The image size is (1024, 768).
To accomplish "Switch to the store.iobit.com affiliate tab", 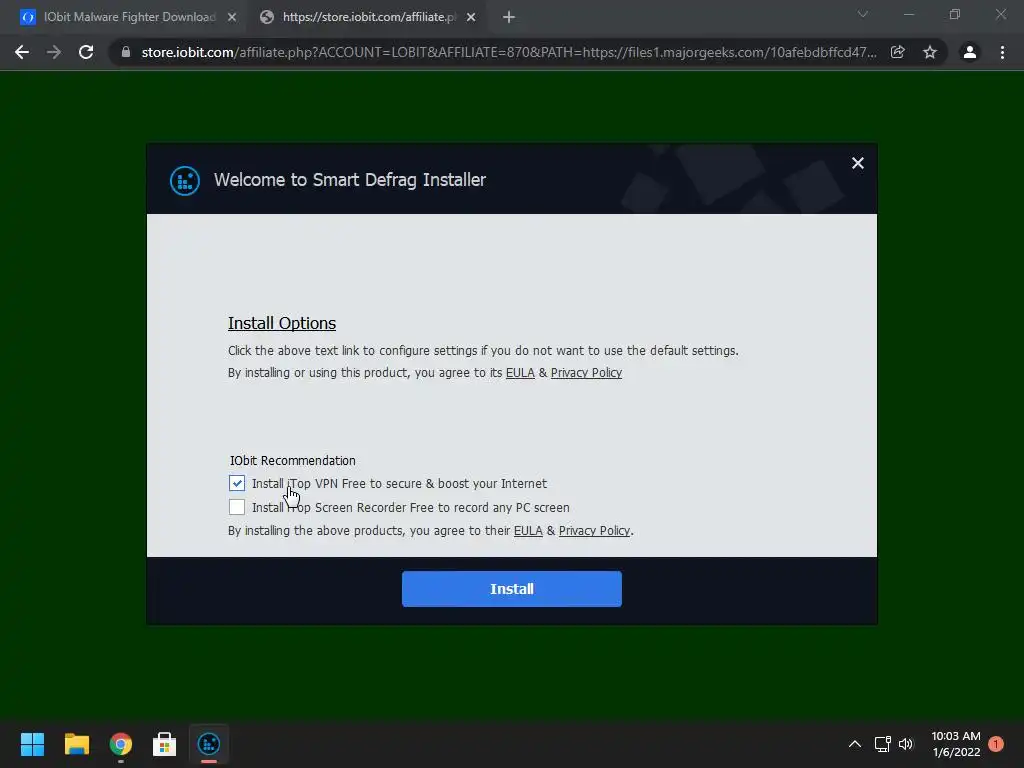I will (368, 17).
